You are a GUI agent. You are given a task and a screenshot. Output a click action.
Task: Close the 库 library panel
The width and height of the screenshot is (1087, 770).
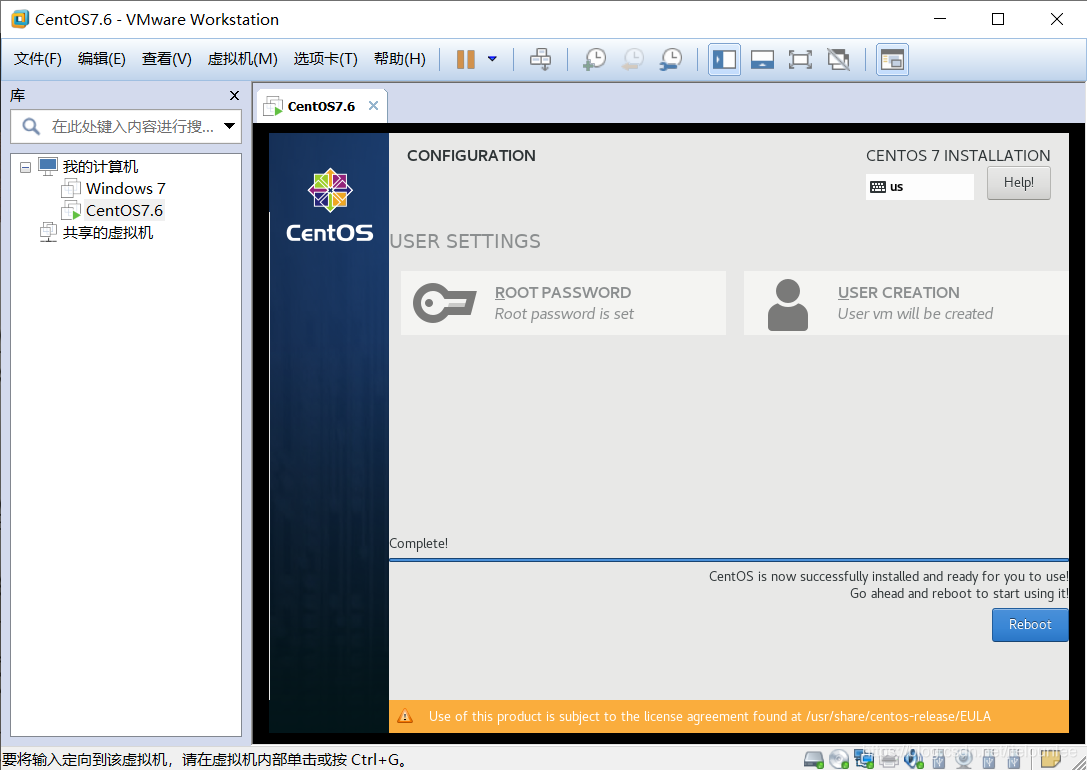tap(234, 96)
